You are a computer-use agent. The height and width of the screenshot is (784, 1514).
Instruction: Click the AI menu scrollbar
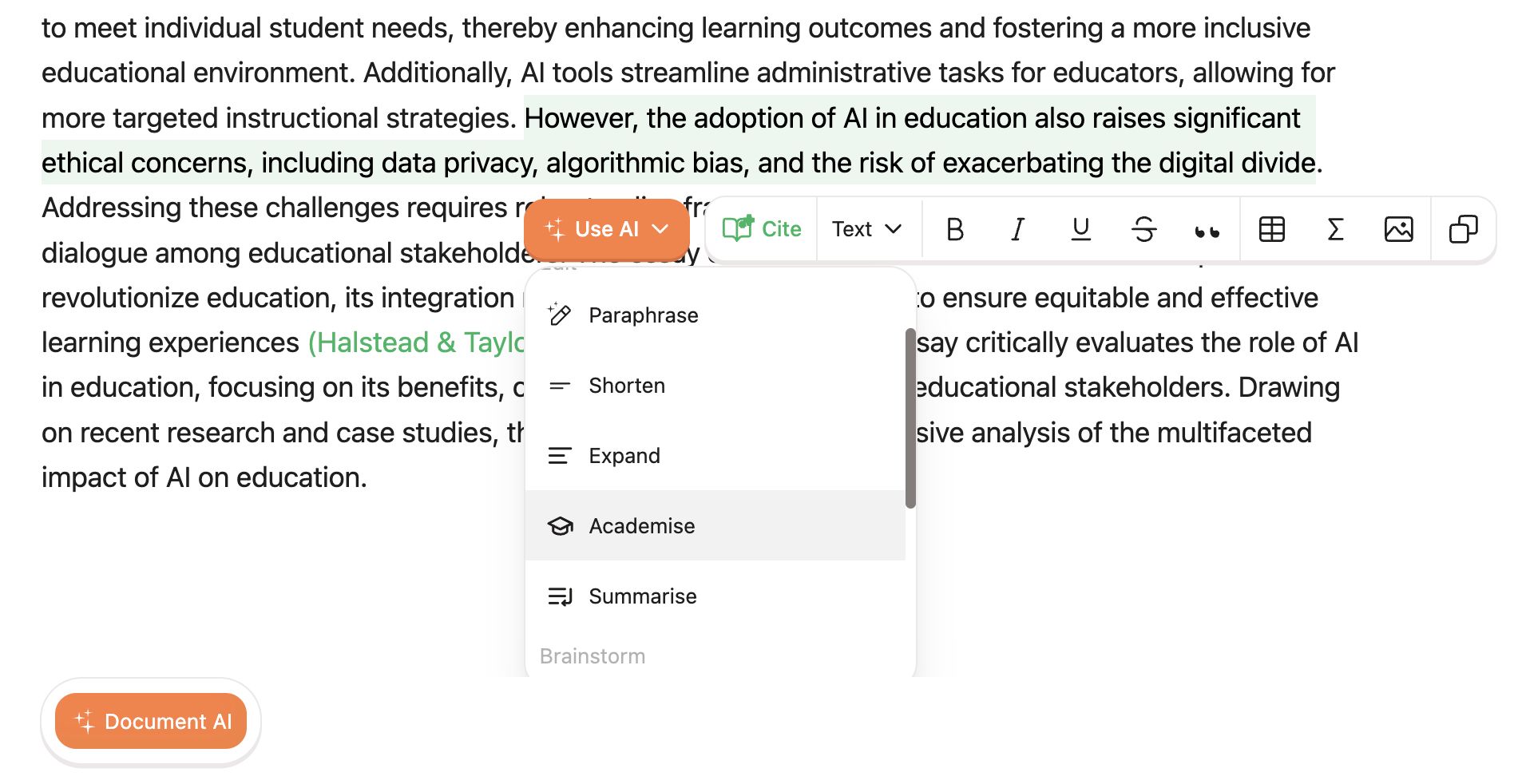(910, 418)
